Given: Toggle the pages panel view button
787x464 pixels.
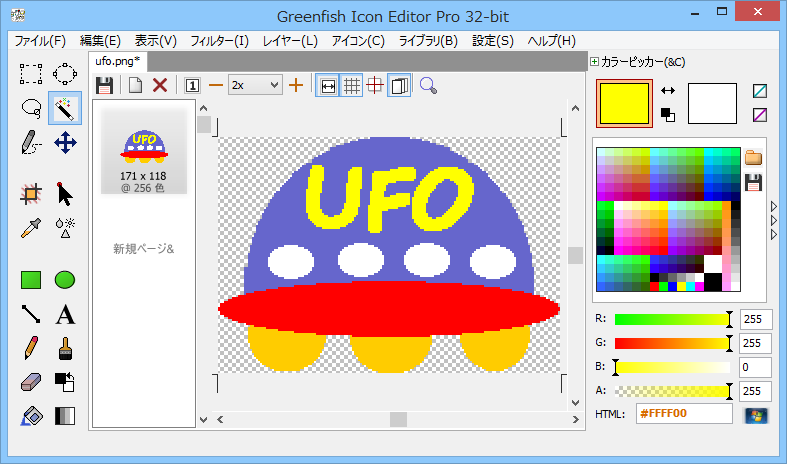Looking at the screenshot, I should [399, 86].
